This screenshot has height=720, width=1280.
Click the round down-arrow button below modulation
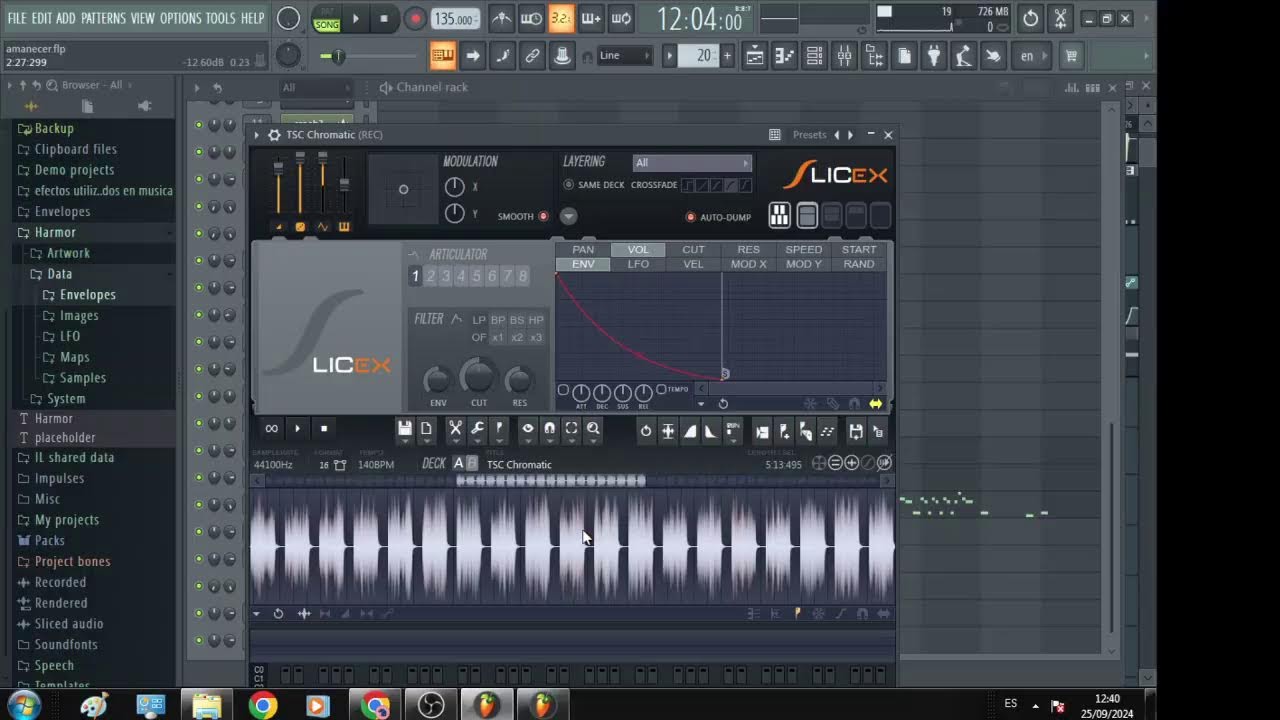click(x=568, y=216)
